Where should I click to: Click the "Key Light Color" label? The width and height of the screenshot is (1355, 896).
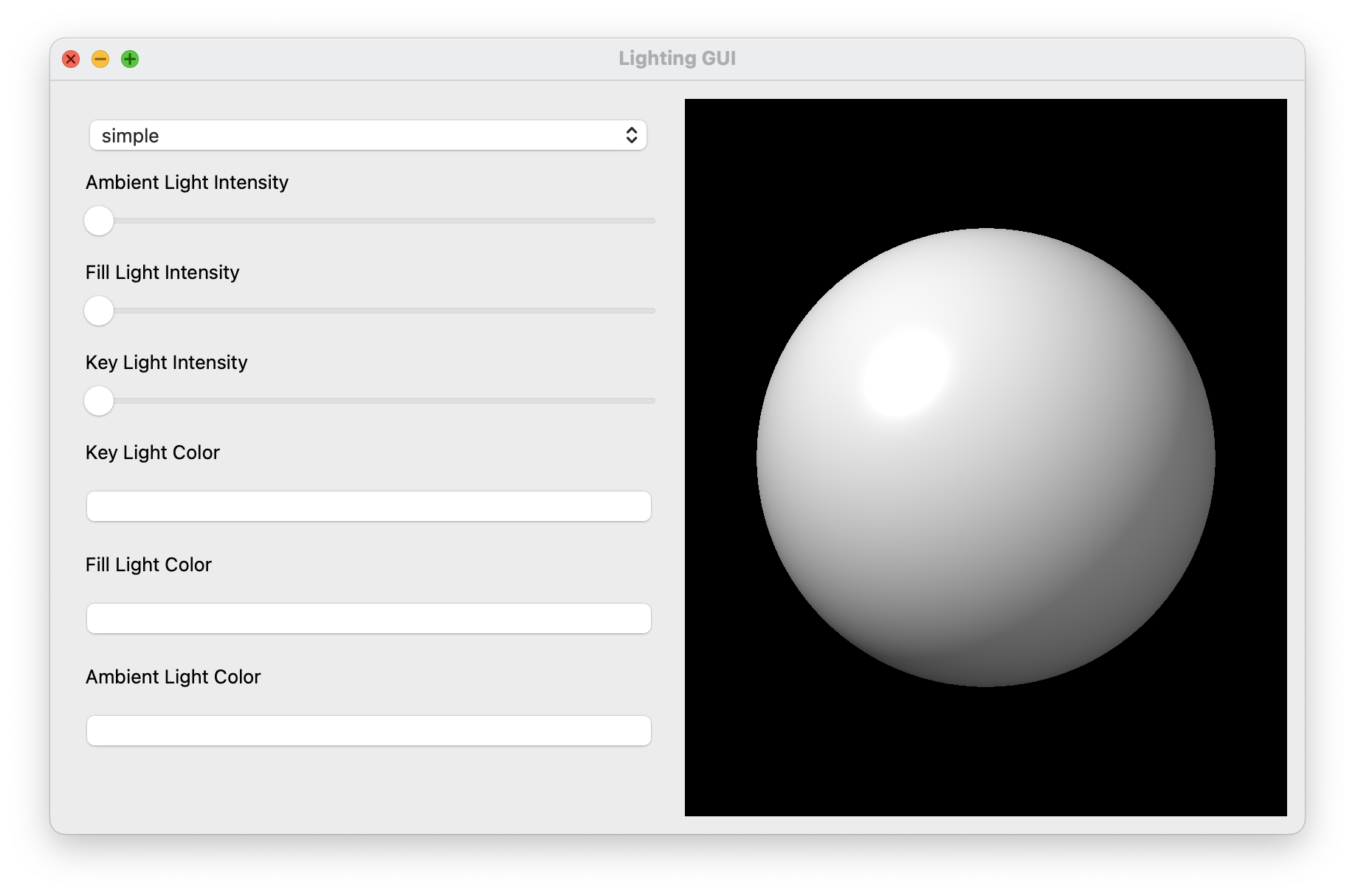(153, 452)
